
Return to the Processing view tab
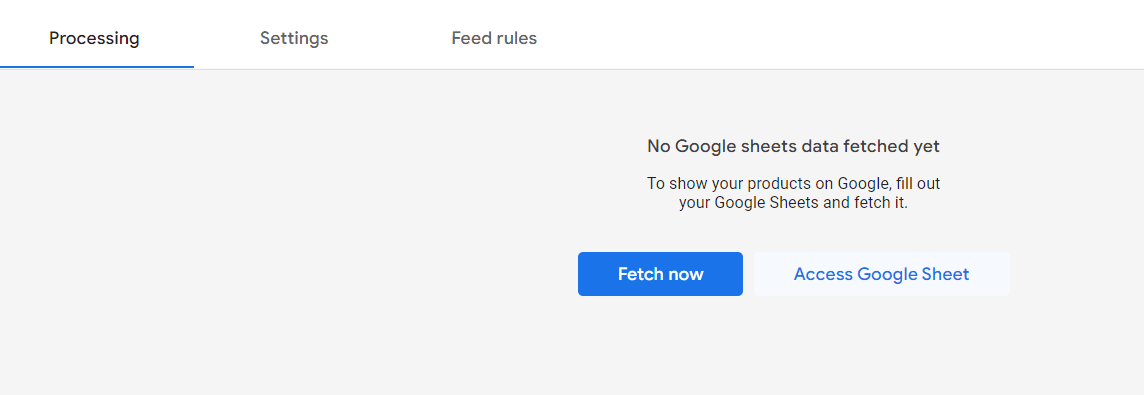pos(94,38)
